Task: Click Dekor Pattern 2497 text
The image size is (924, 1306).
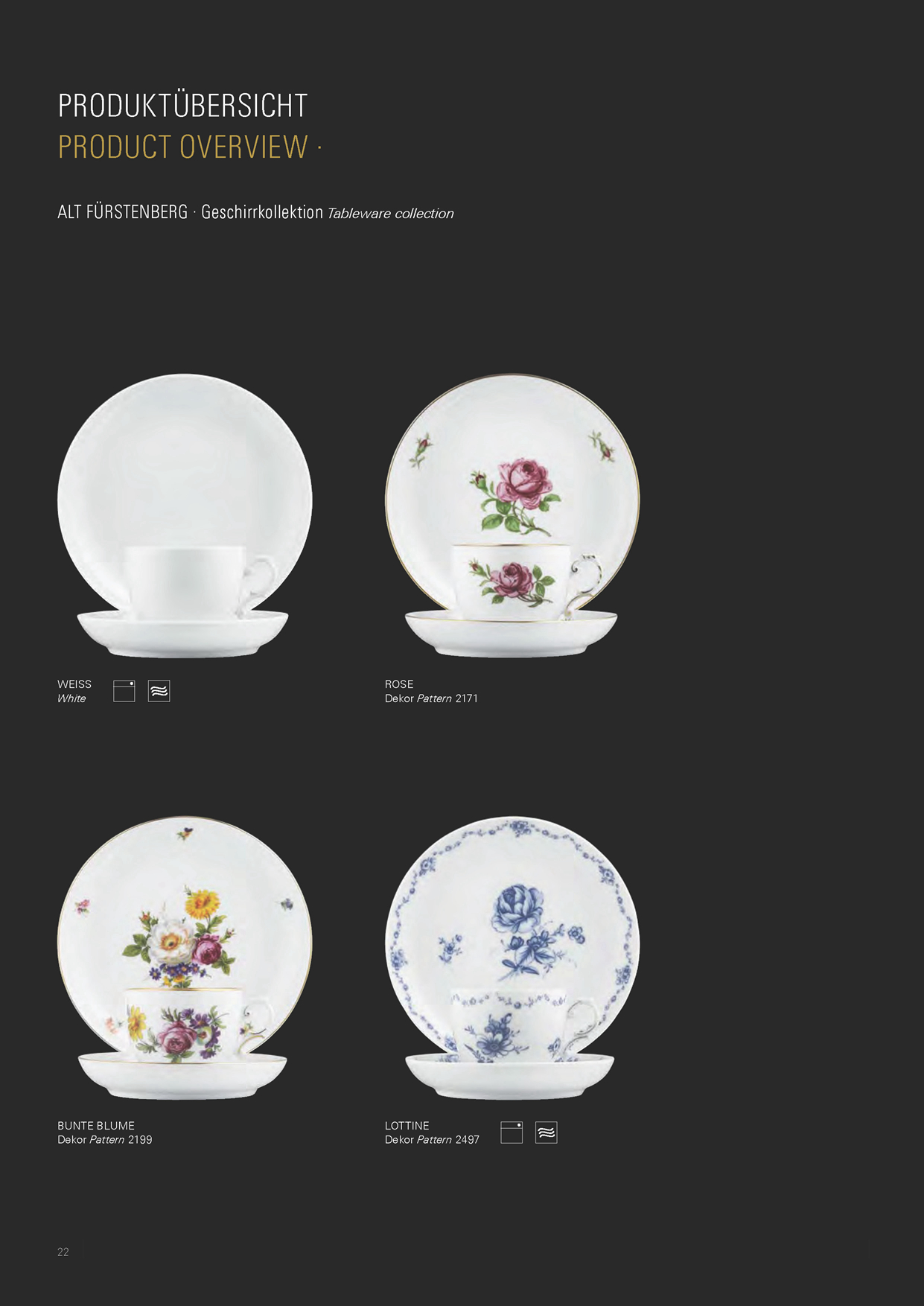Action: point(432,1140)
